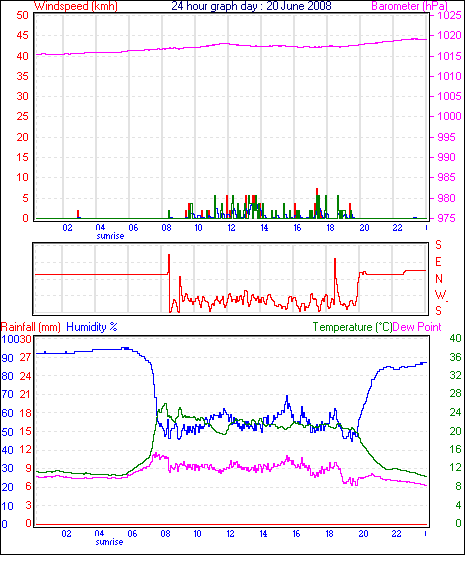Click the 70 humidity axis value
This screenshot has height=563, width=466.
(7, 395)
